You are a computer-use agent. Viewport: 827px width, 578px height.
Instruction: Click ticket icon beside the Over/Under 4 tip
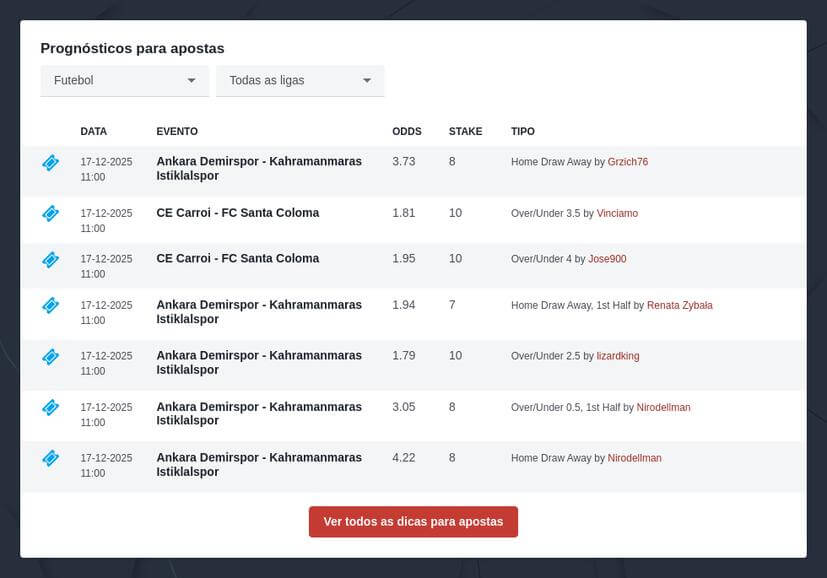pyautogui.click(x=50, y=259)
